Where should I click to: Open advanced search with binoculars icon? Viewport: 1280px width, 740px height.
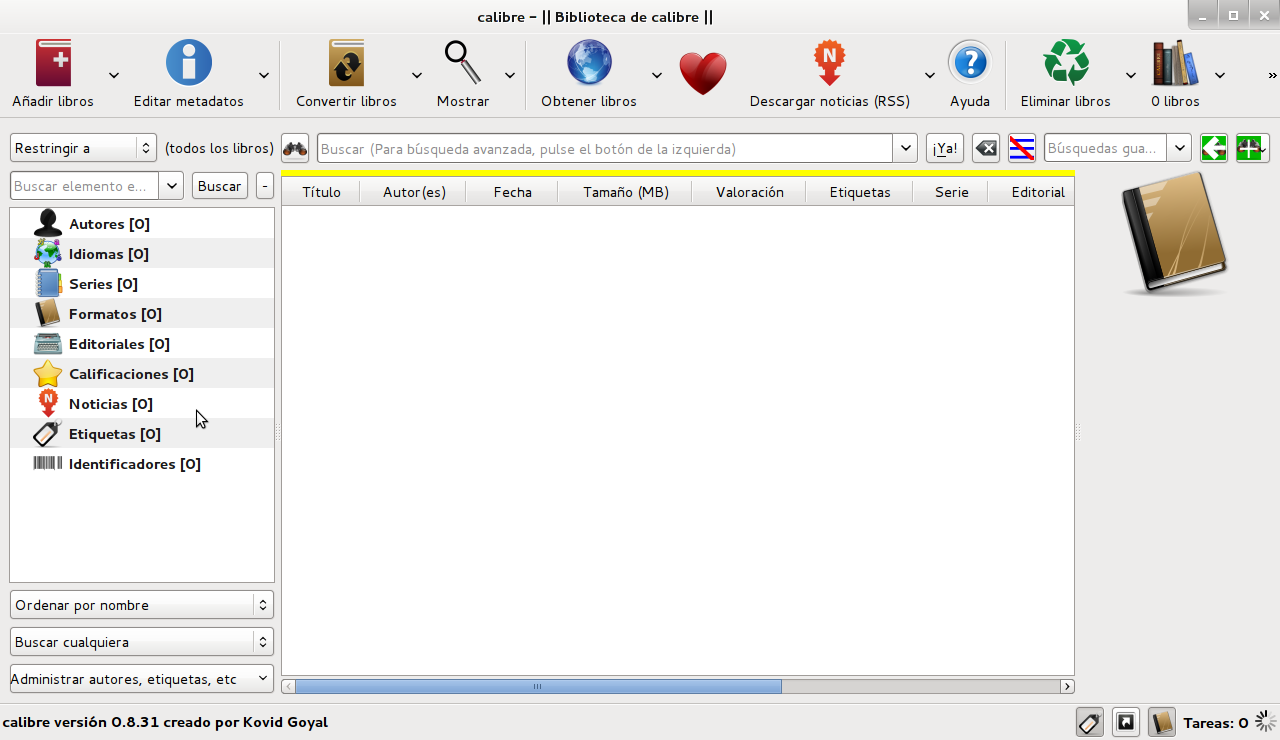click(x=295, y=149)
